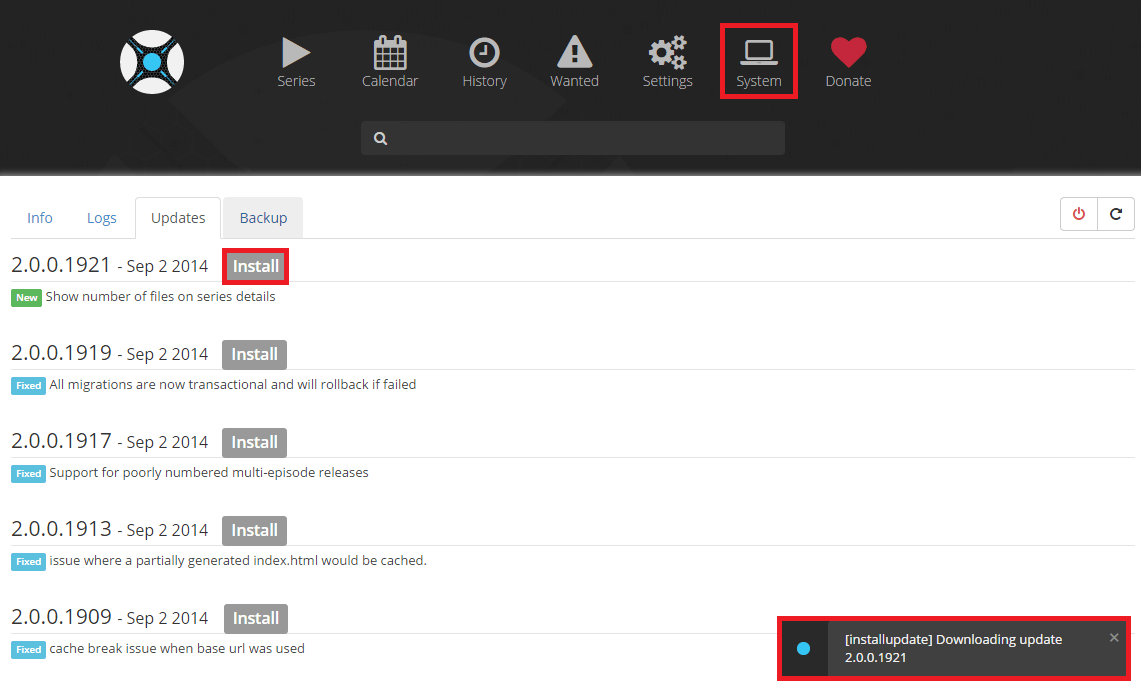
Task: Click the red shutdown power button
Action: [x=1078, y=214]
